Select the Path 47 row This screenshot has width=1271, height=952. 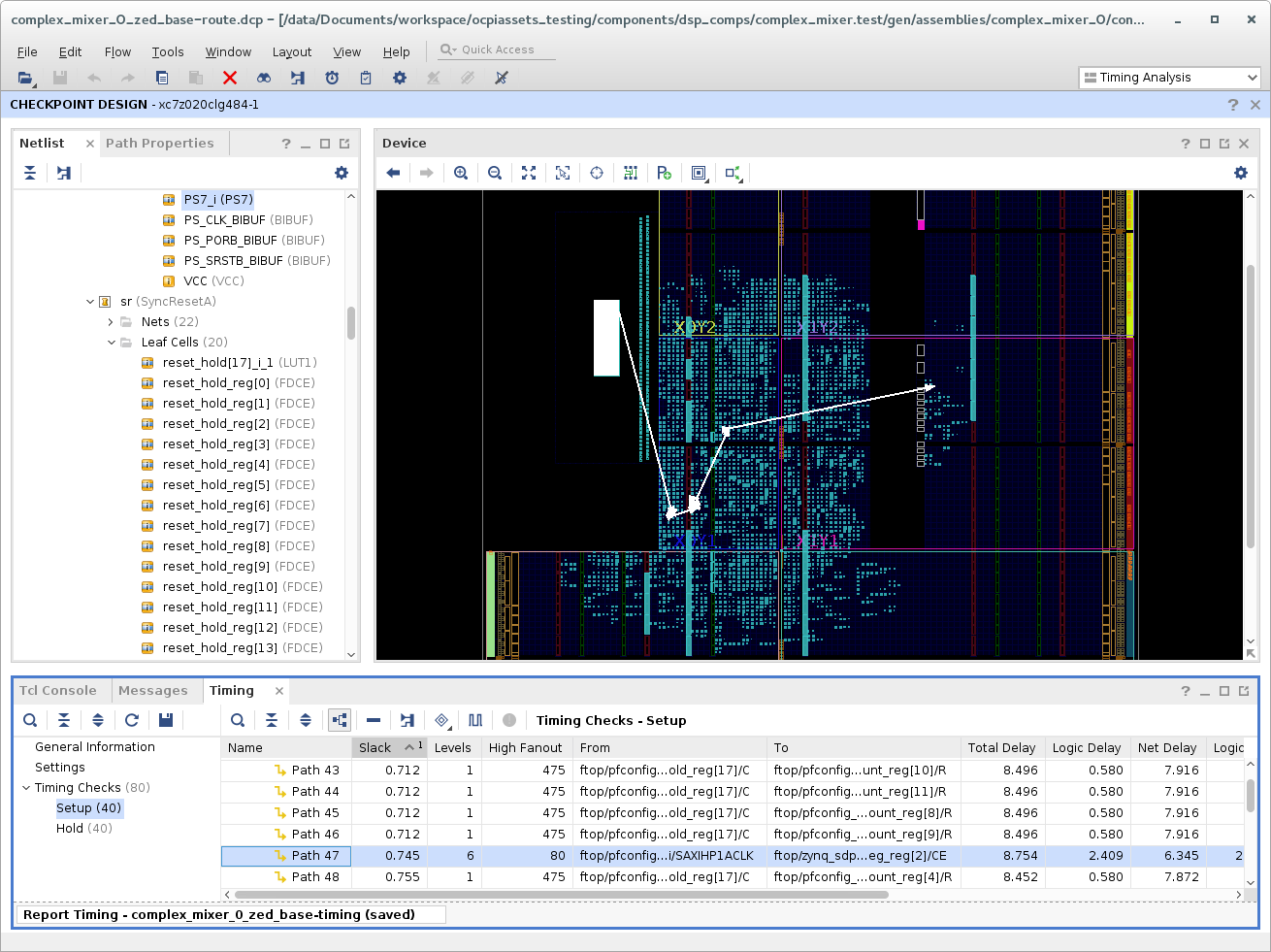(x=732, y=856)
